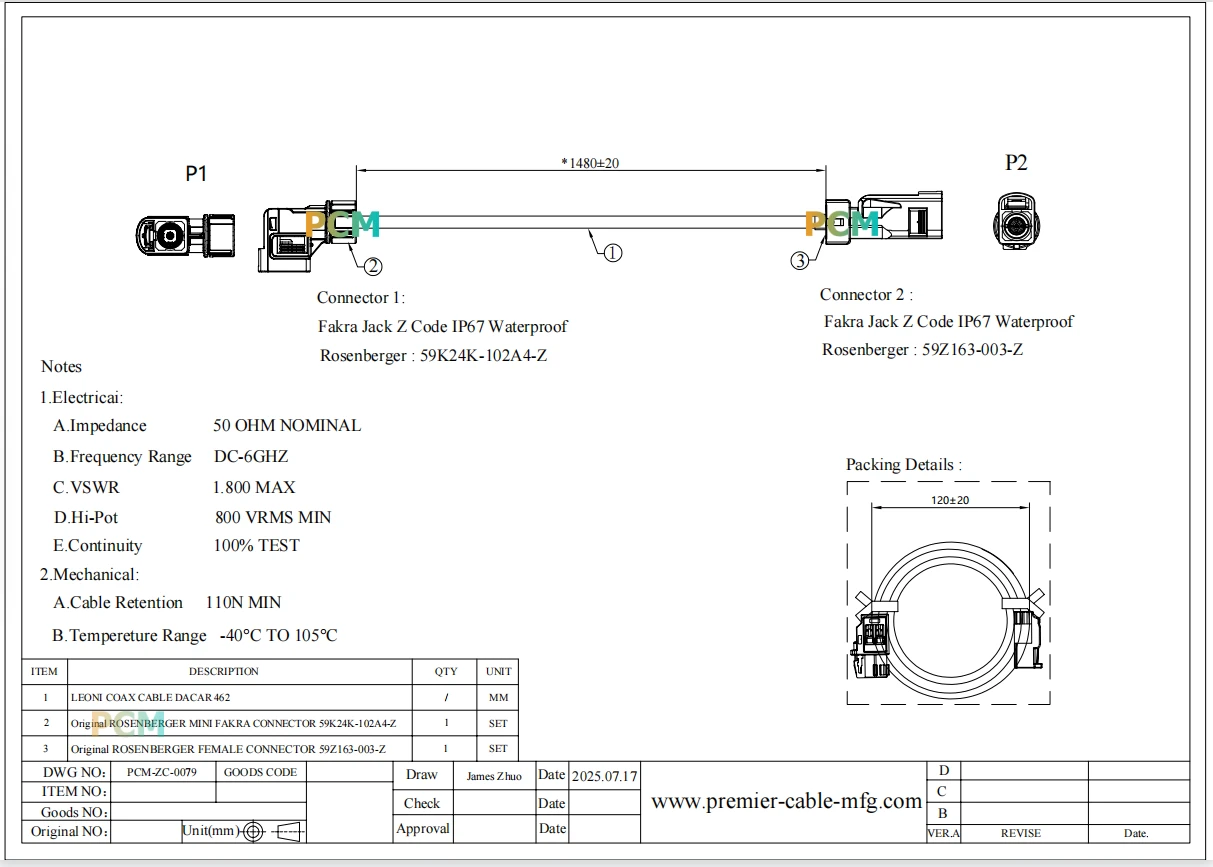The width and height of the screenshot is (1213, 867).
Task: Select balloon callout number 1 on cable
Action: [x=613, y=253]
